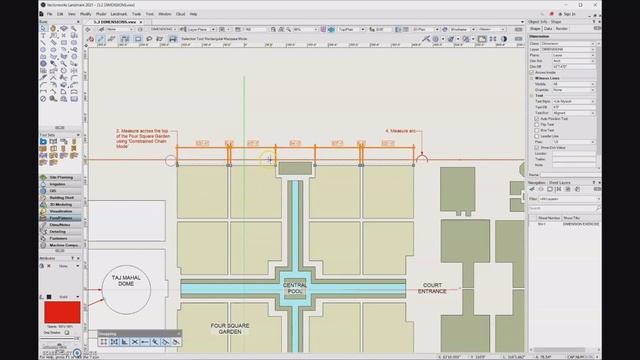This screenshot has width=640, height=360.
Task: Select the Sht-1 row in Sheet Layers list
Action: [564, 224]
